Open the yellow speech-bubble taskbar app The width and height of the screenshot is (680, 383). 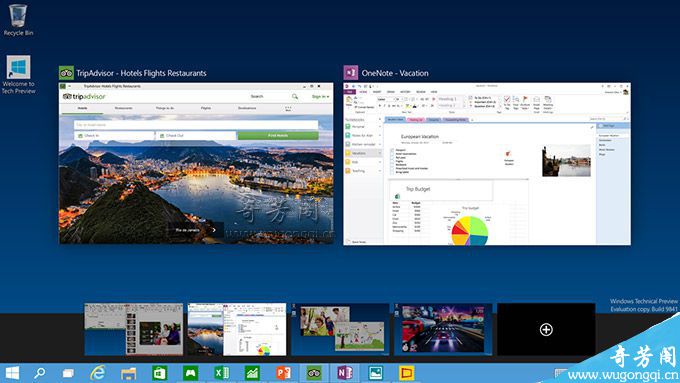406,373
